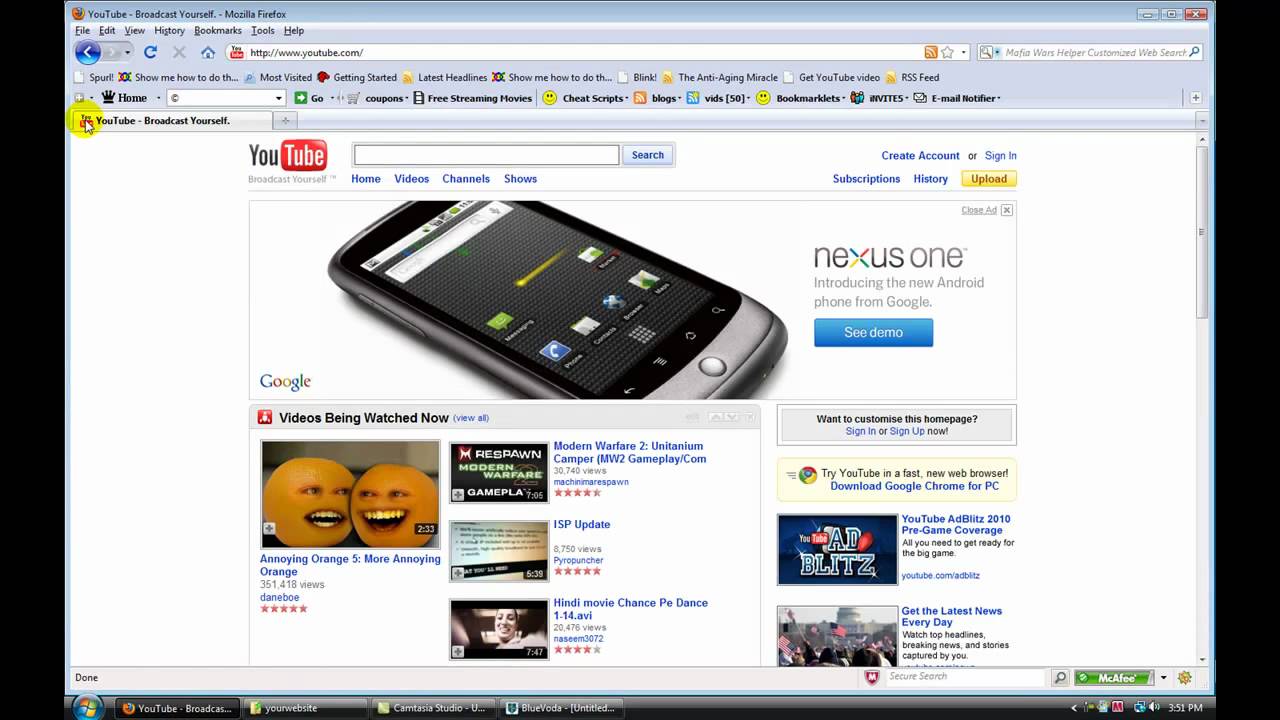Image resolution: width=1280 pixels, height=720 pixels.
Task: Open the back/forward history dropdown arrow
Action: [x=127, y=52]
